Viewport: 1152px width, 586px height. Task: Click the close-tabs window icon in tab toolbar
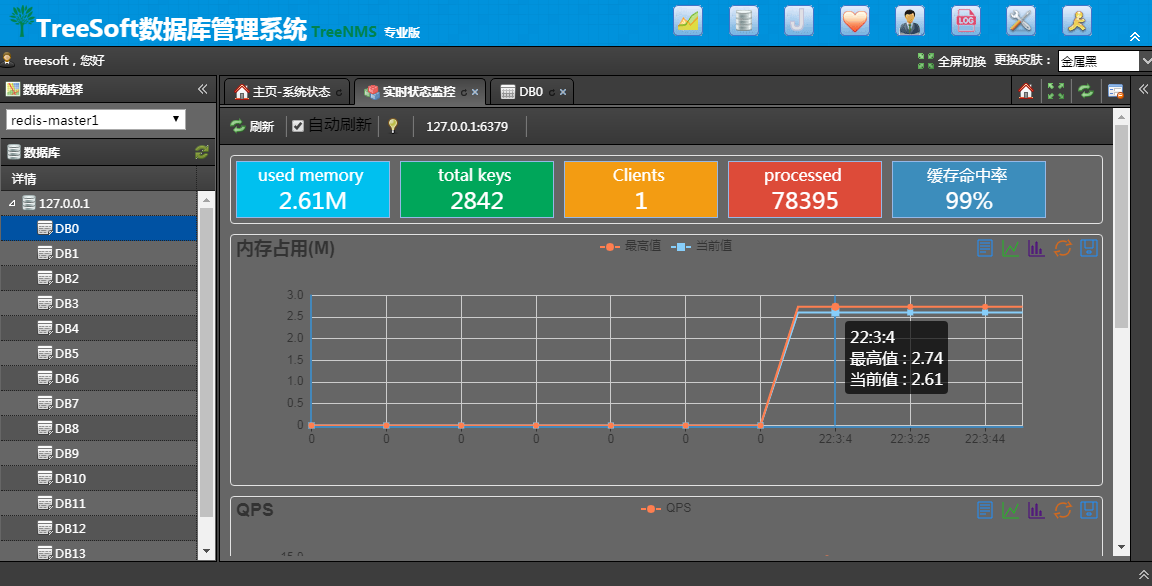(1115, 91)
